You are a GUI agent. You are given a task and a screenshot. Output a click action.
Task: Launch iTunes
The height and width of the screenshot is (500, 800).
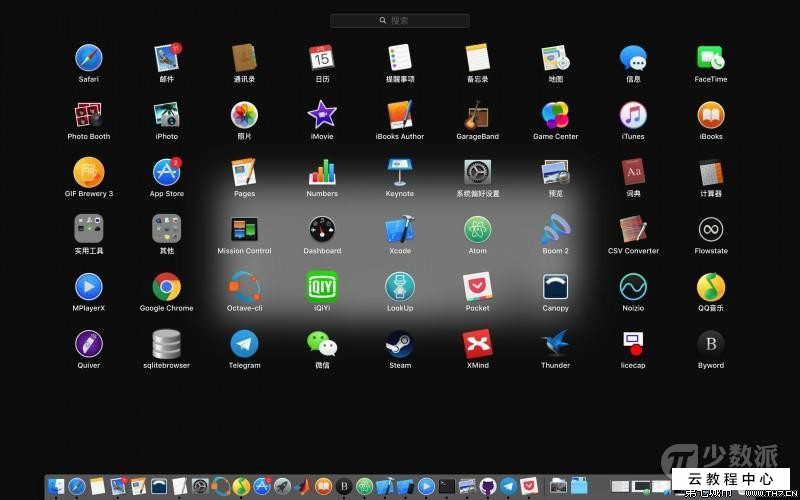coord(633,115)
